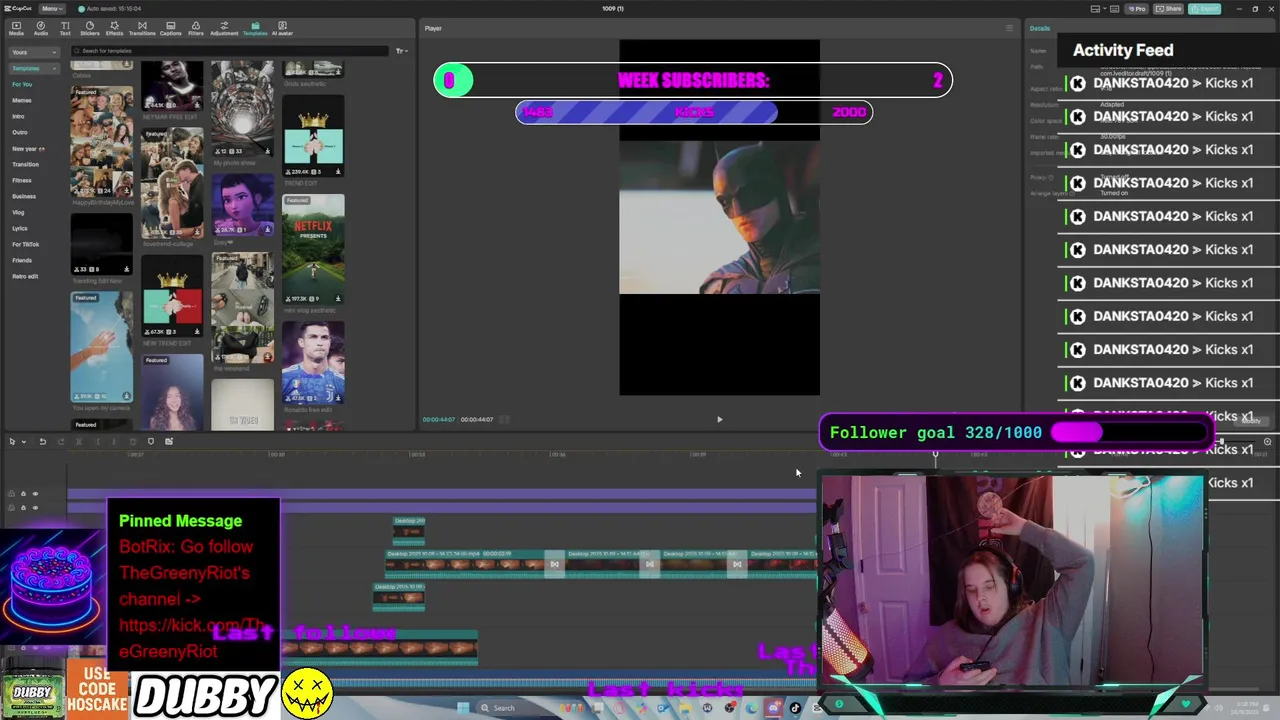
Task: Toggle lock on the second timeline track
Action: pos(23,508)
